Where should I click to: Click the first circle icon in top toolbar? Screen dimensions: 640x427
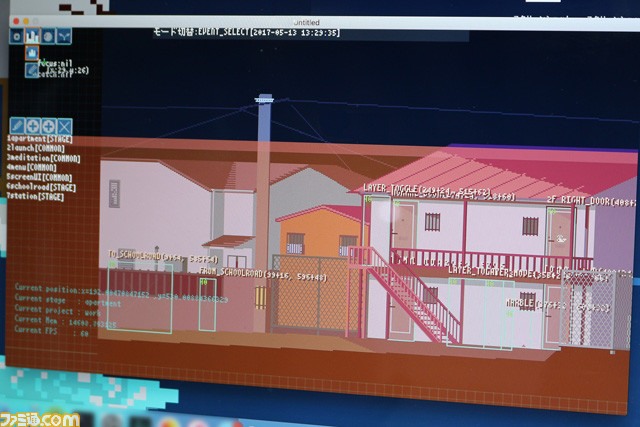(17, 36)
